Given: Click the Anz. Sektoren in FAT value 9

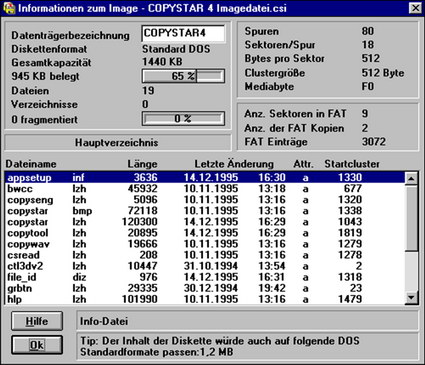Looking at the screenshot, I should (365, 114).
